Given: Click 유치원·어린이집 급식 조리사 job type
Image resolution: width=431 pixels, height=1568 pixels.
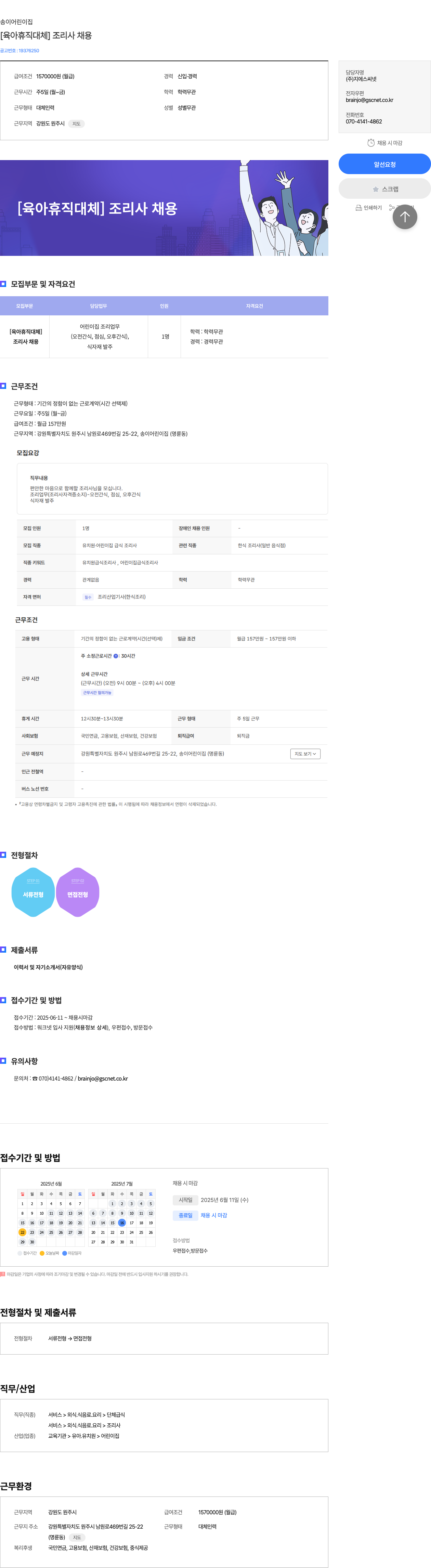Looking at the screenshot, I should tap(109, 545).
